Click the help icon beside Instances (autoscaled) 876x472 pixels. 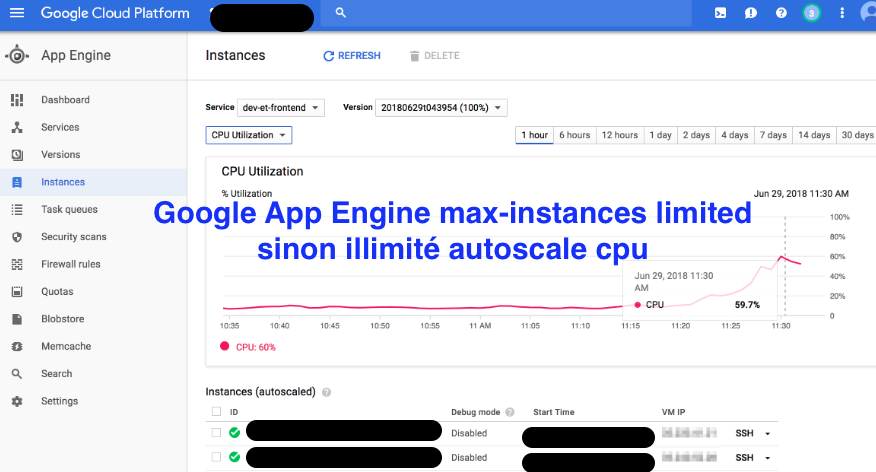click(x=326, y=392)
